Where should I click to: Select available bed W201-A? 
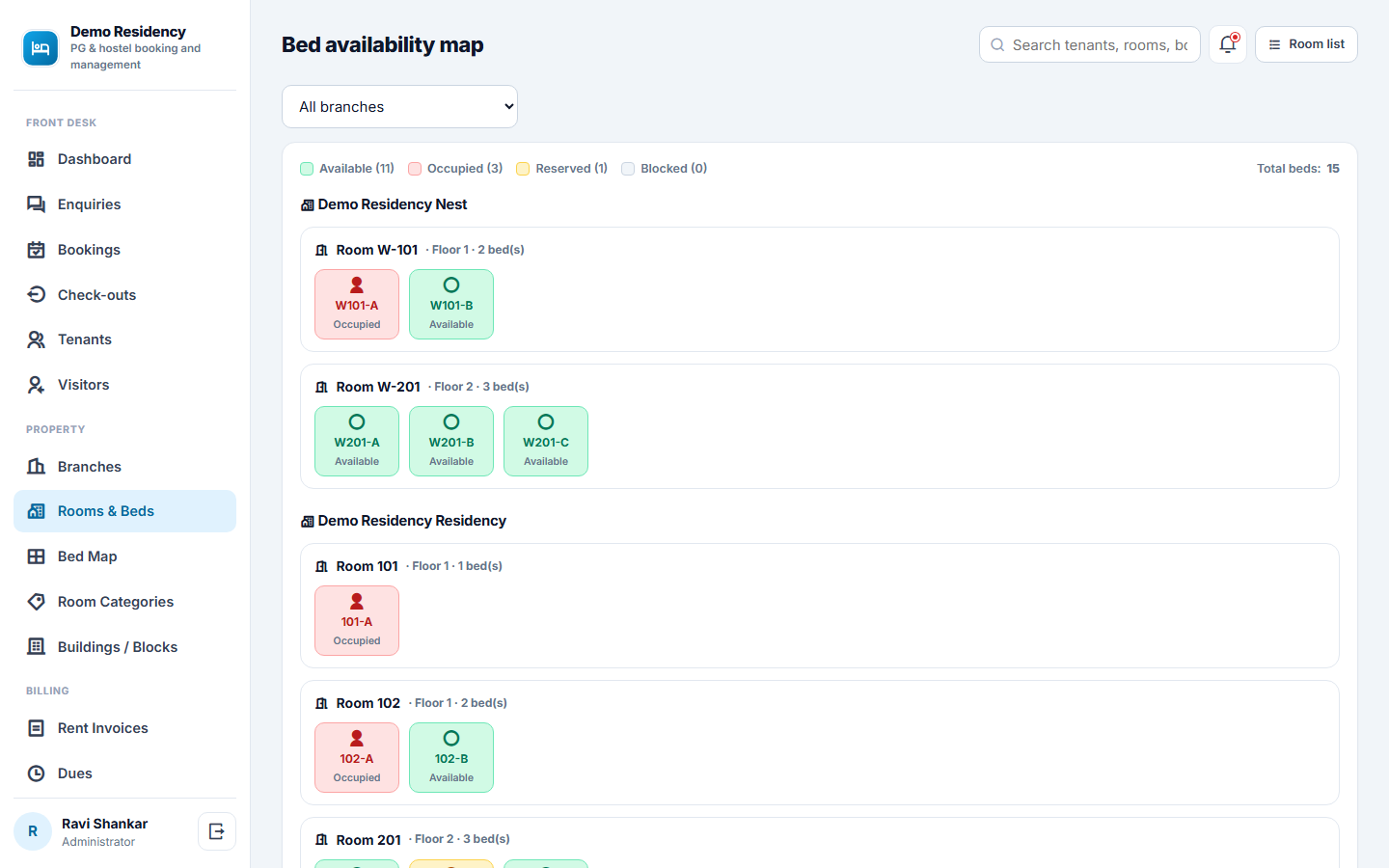pyautogui.click(x=357, y=442)
